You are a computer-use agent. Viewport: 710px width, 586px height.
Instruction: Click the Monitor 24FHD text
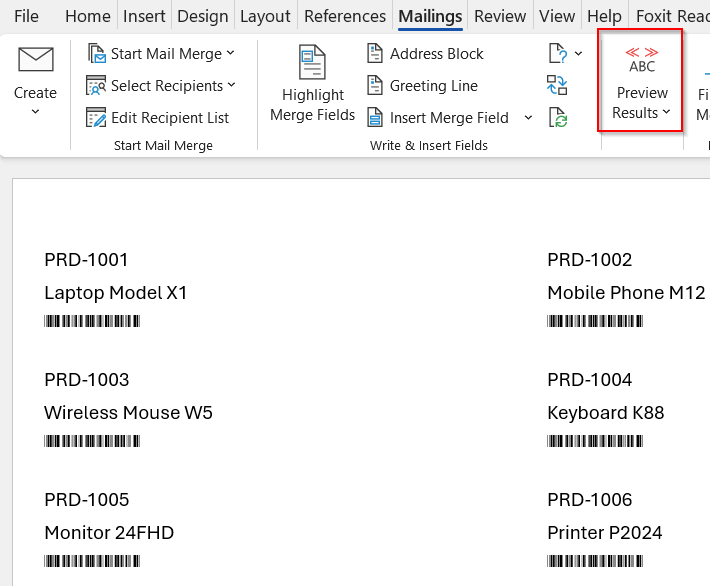click(x=109, y=533)
